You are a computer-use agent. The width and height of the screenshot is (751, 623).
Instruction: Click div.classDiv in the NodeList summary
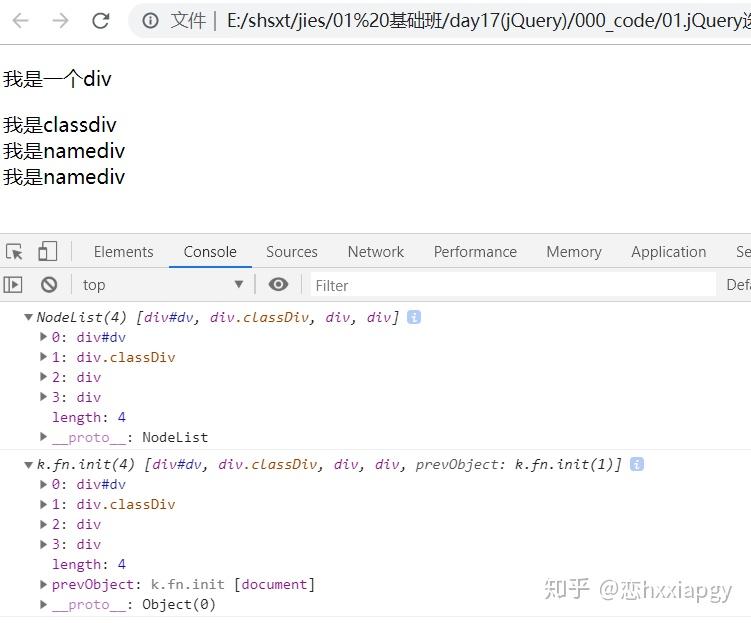click(260, 317)
